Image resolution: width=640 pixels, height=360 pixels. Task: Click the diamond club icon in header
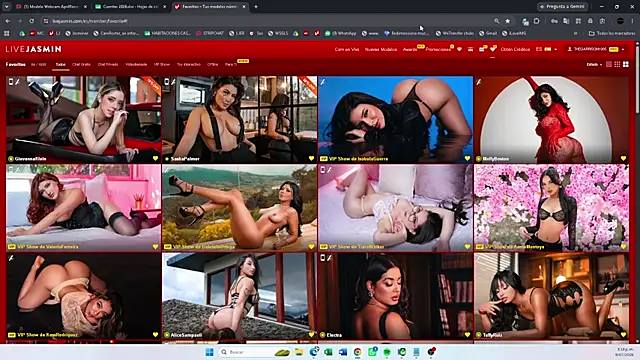click(459, 49)
